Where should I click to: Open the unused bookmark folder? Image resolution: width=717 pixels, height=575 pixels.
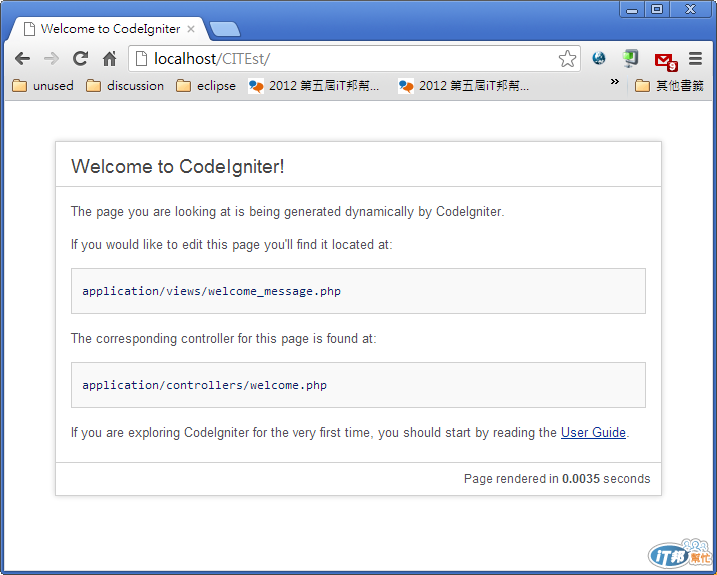43,86
